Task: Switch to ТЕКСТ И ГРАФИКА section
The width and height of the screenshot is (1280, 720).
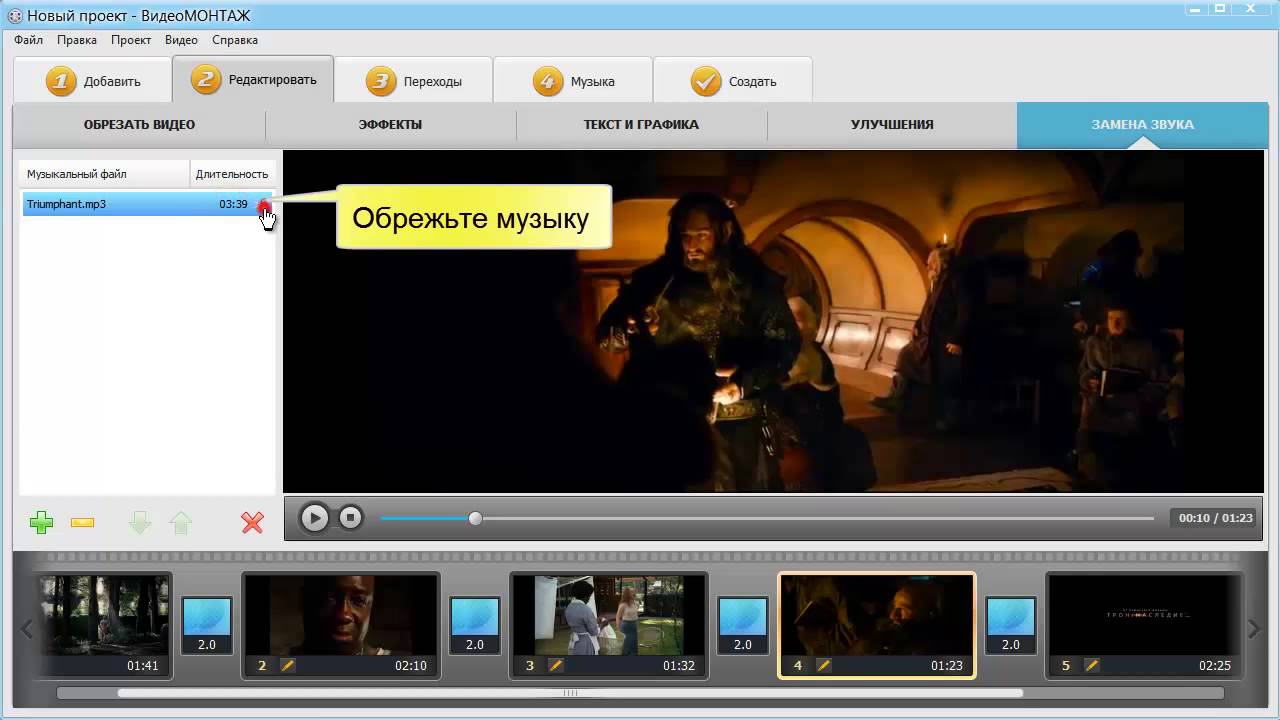Action: click(x=641, y=125)
